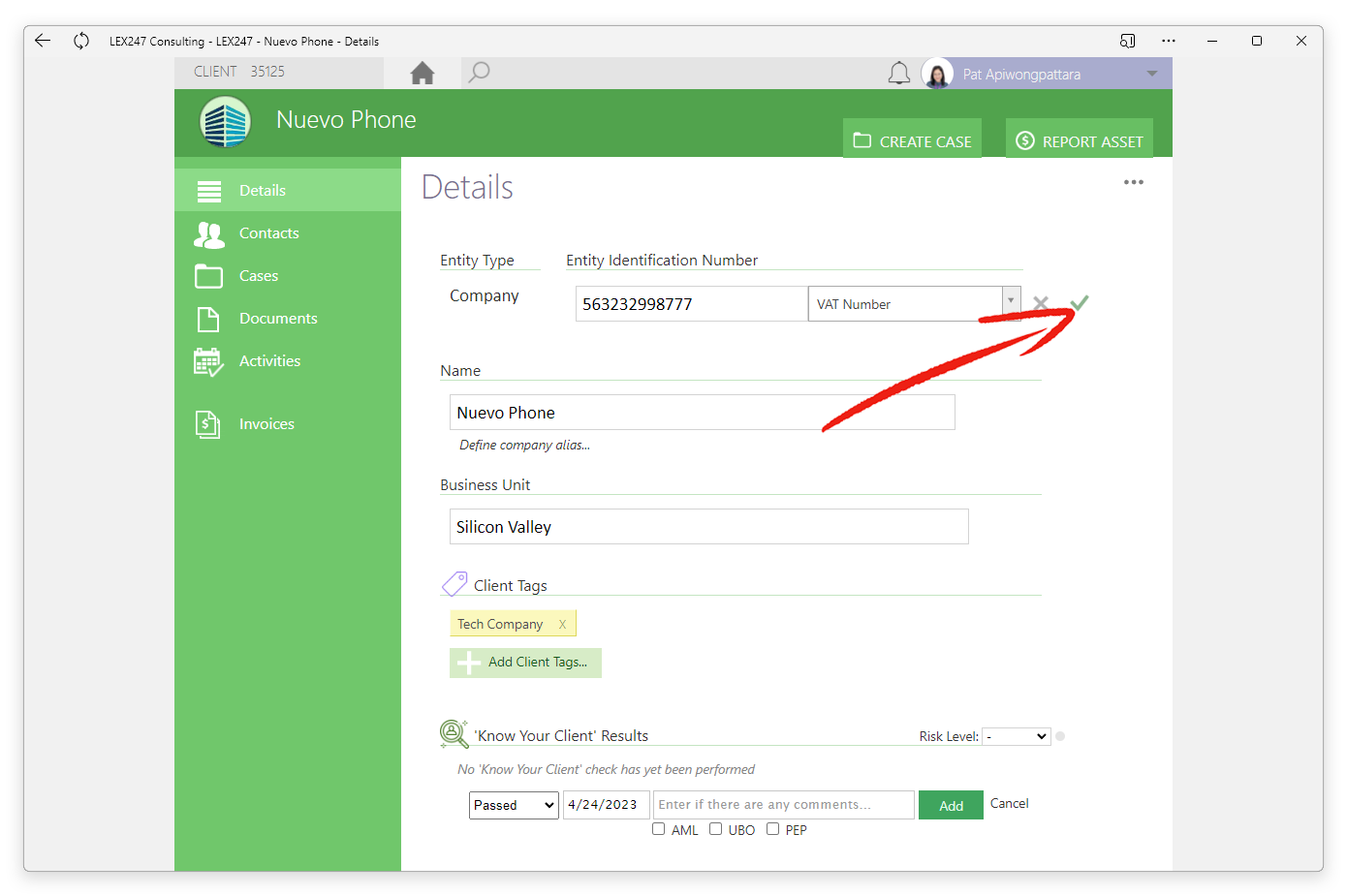Image resolution: width=1347 pixels, height=896 pixels.
Task: Click the Report Asset button
Action: tap(1080, 139)
